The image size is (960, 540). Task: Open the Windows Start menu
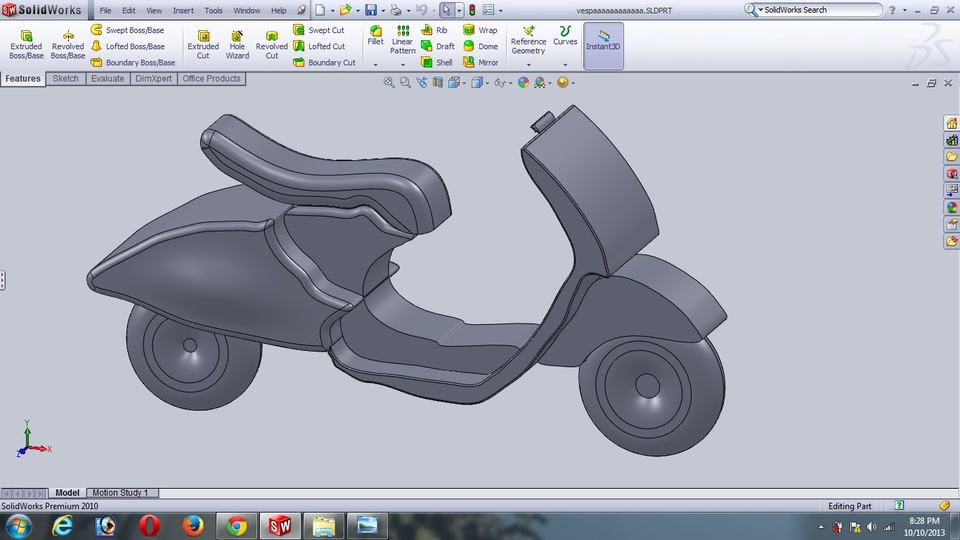[x=18, y=526]
